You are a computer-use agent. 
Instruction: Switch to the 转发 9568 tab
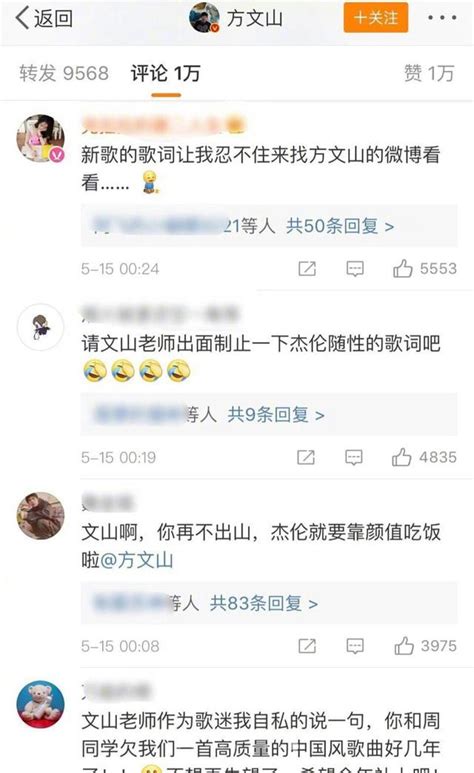click(x=64, y=73)
